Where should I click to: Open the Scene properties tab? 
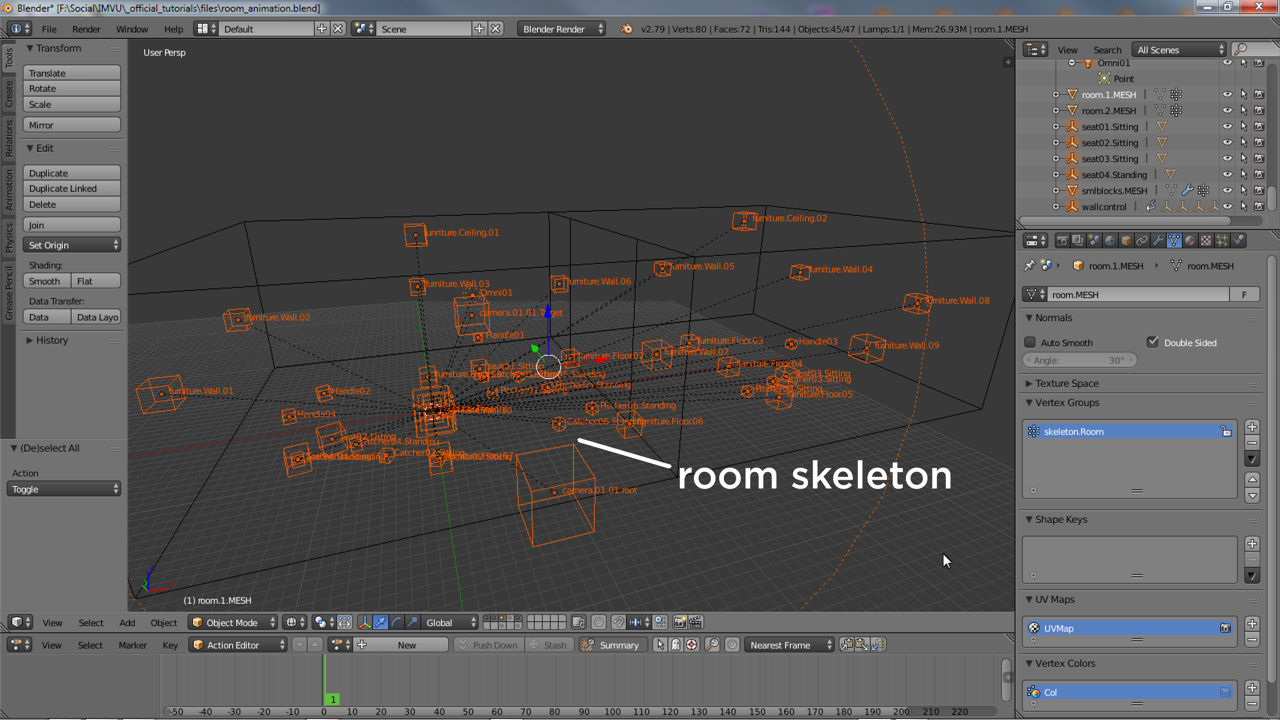pos(1094,240)
